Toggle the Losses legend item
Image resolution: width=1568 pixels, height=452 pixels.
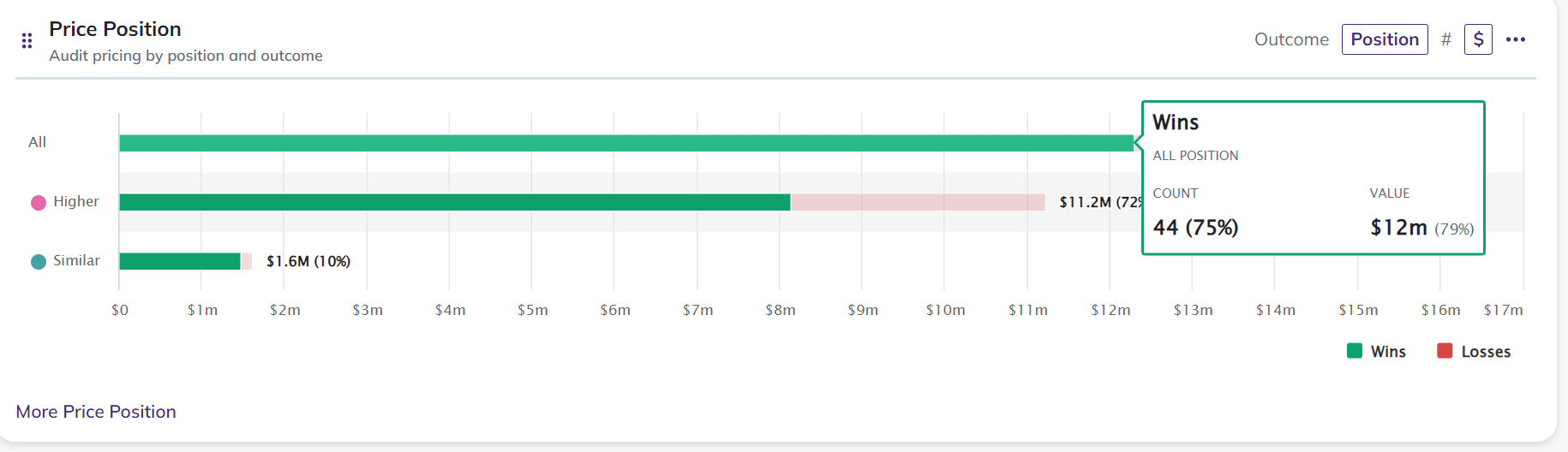coord(1474,351)
